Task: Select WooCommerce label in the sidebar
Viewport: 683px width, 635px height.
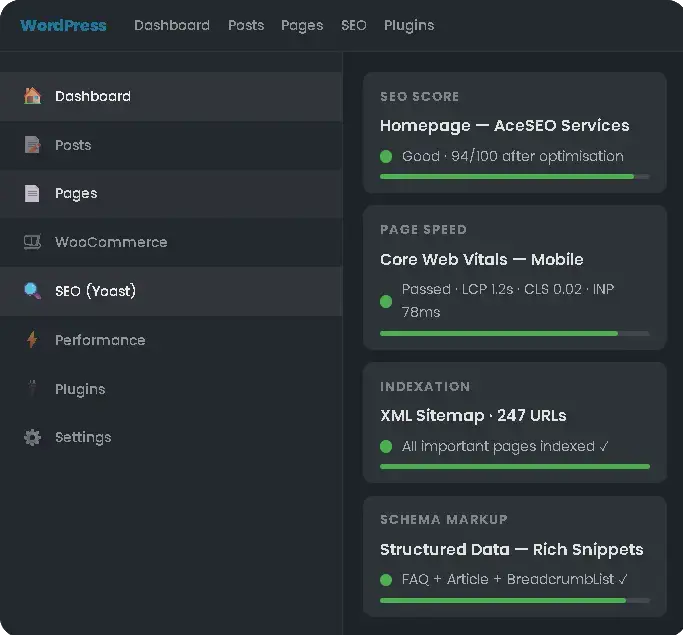Action: [111, 242]
